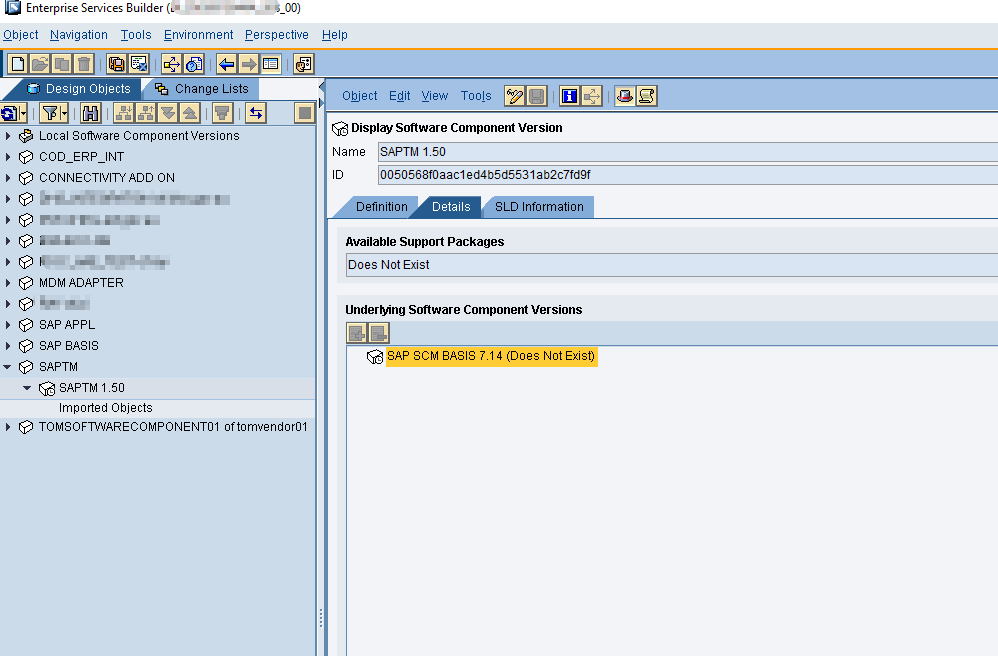Click the gray forward arrow icon
998x656 pixels.
click(248, 64)
